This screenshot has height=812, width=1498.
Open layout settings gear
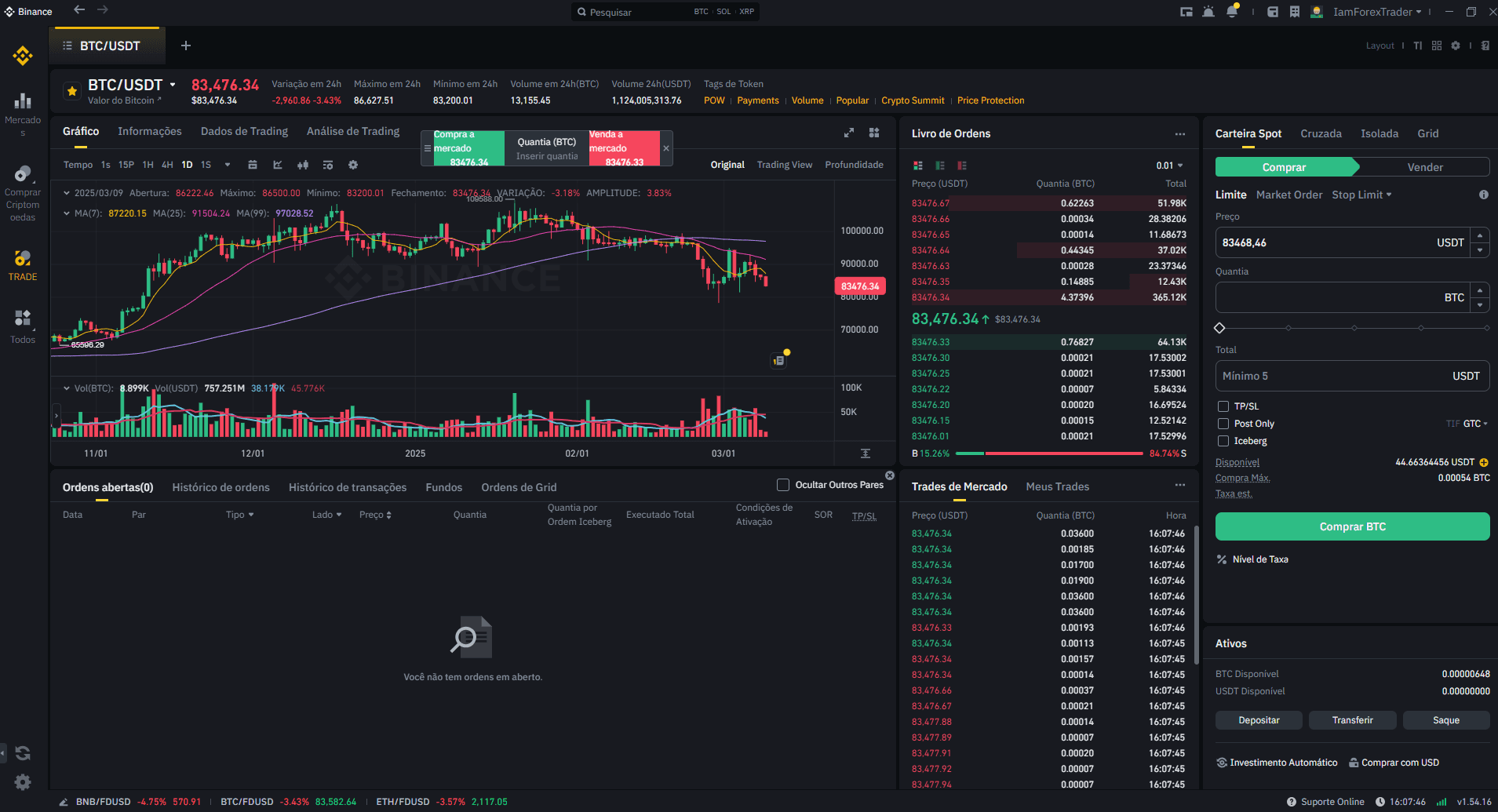point(1456,46)
